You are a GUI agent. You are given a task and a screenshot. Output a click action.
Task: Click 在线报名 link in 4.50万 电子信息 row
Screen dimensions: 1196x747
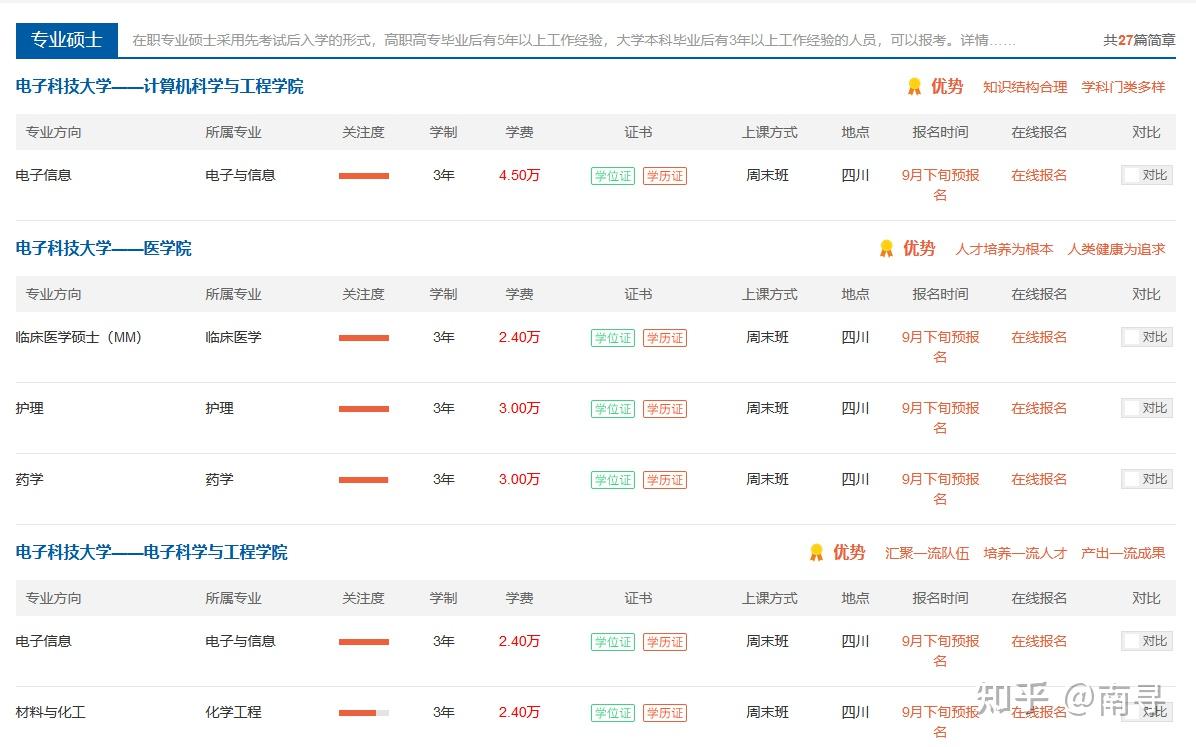pyautogui.click(x=1039, y=175)
